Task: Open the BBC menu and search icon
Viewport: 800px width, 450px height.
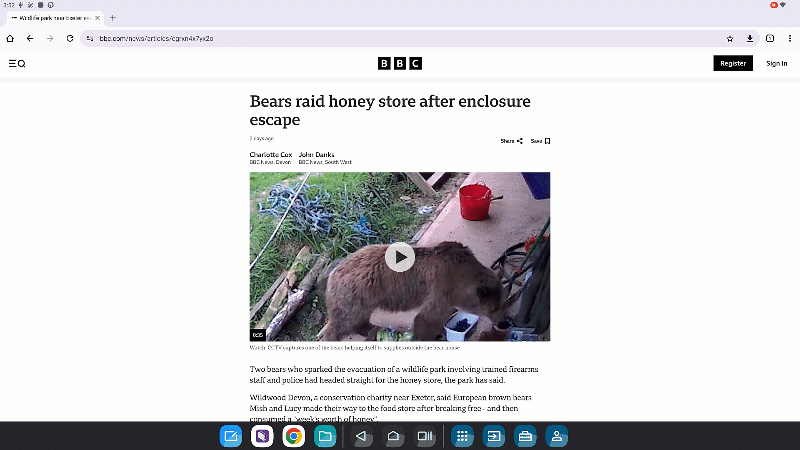Action: coord(17,64)
